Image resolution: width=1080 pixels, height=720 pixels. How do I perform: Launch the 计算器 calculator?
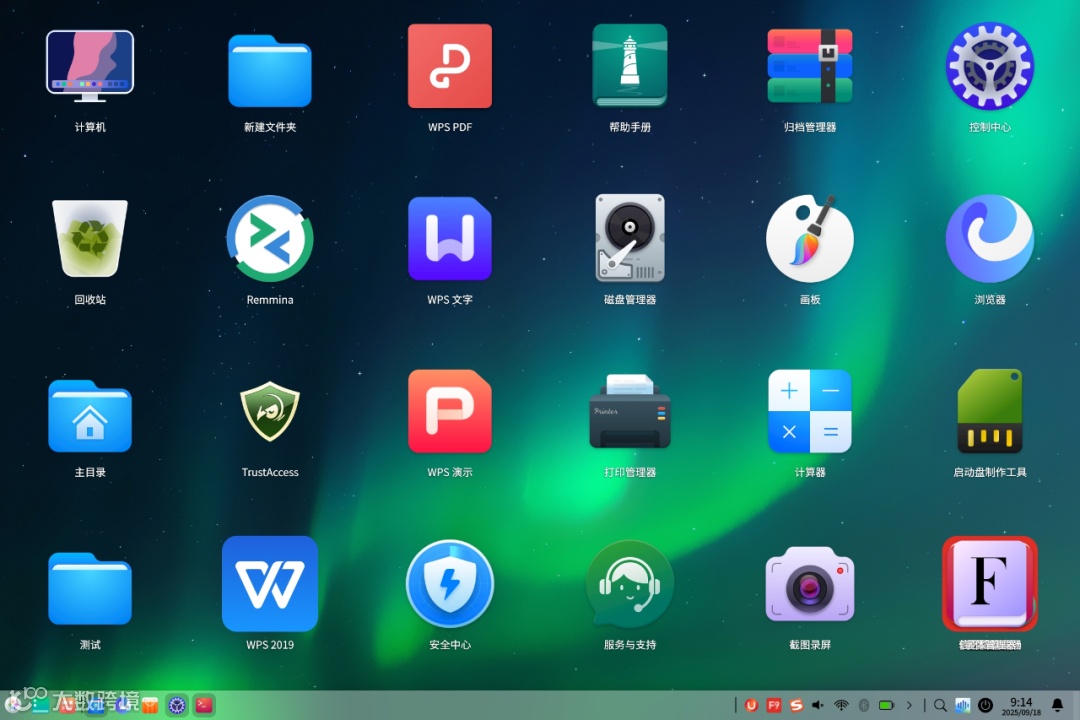coord(809,411)
